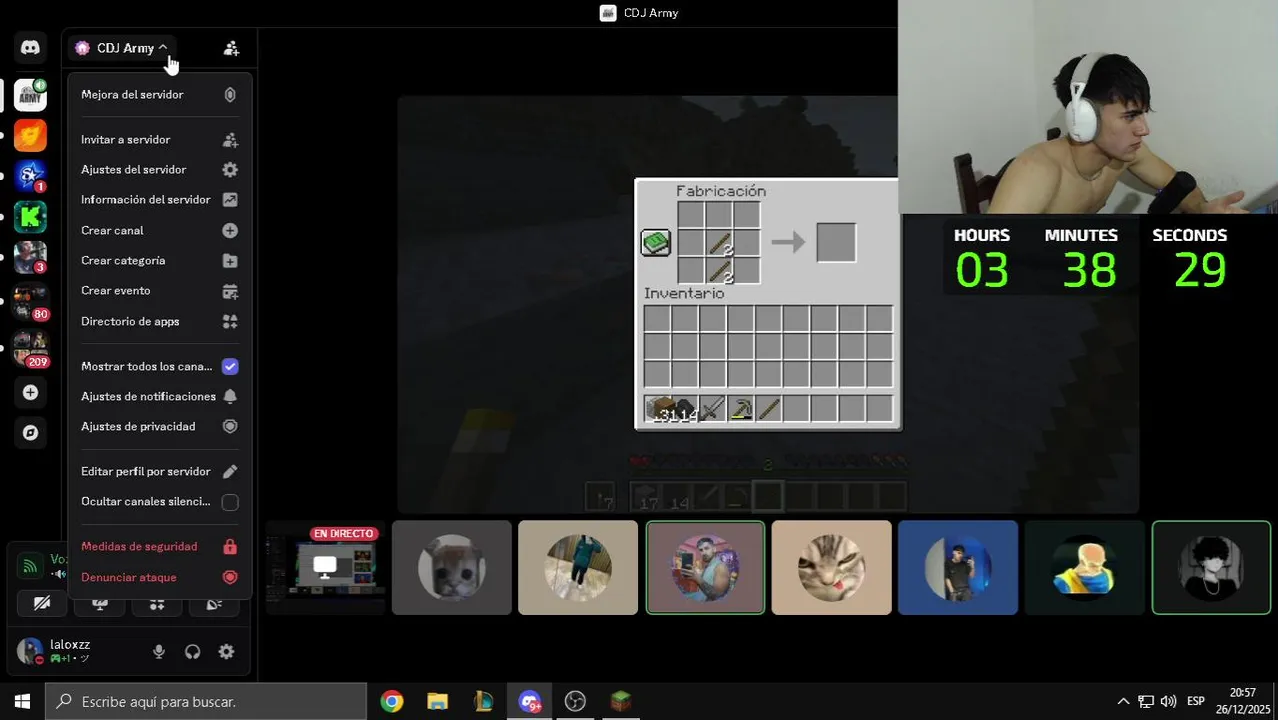Click the invite people icon beside CDJ Army
1278x720 pixels.
(231, 48)
